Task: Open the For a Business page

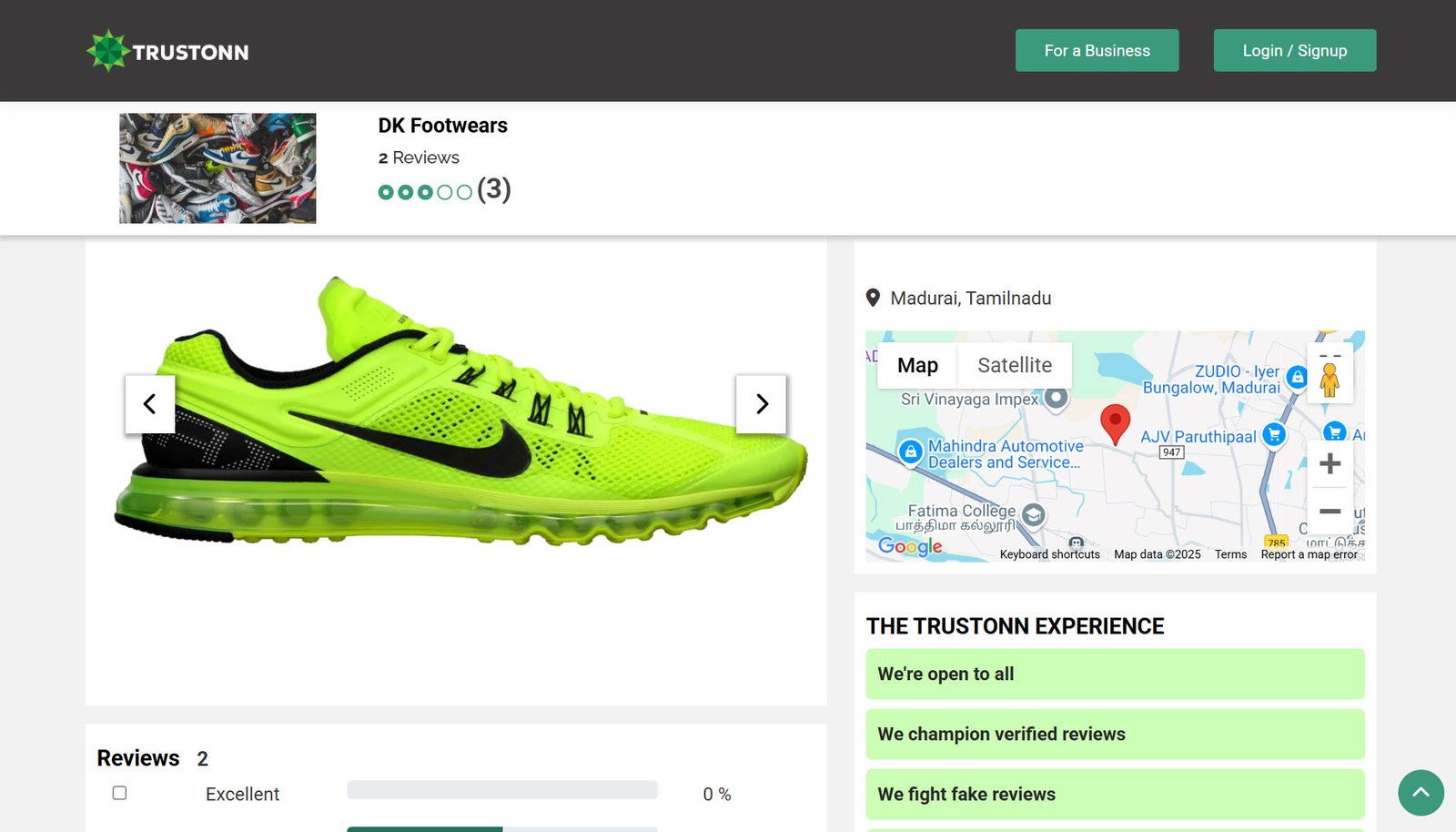Action: pyautogui.click(x=1097, y=51)
